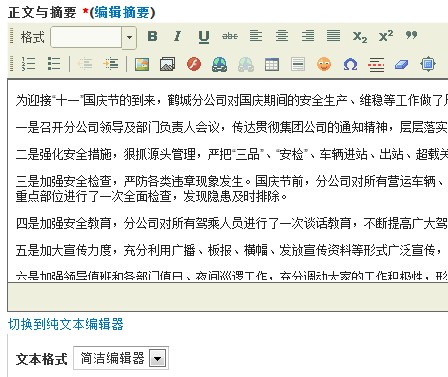Expand the 简洁编辑器 text format dropdown
The height and width of the screenshot is (377, 448).
(x=157, y=359)
